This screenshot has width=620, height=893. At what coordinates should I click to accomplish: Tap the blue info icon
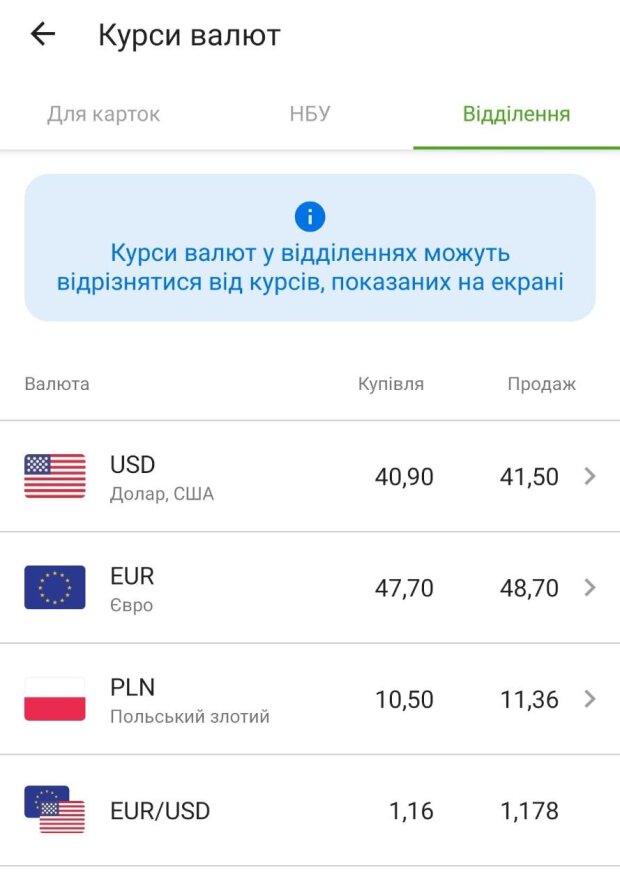pyautogui.click(x=310, y=216)
